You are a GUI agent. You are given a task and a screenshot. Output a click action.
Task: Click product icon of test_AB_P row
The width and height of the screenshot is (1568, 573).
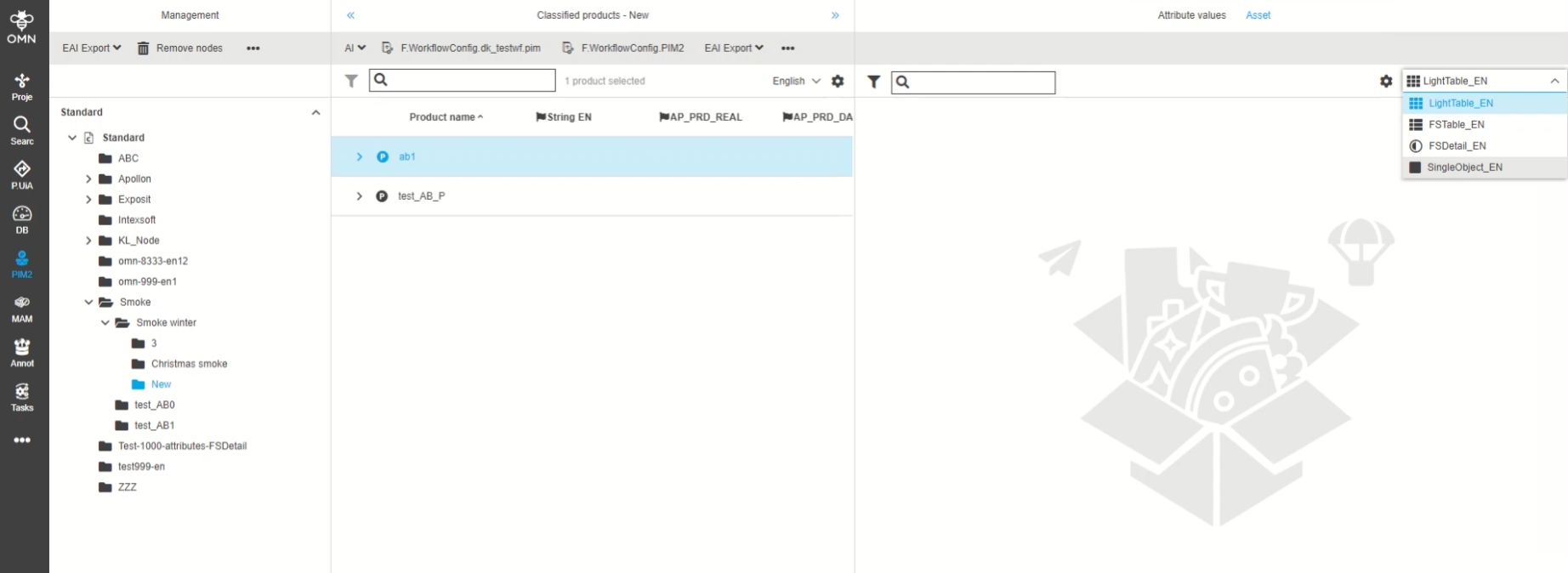pos(382,196)
